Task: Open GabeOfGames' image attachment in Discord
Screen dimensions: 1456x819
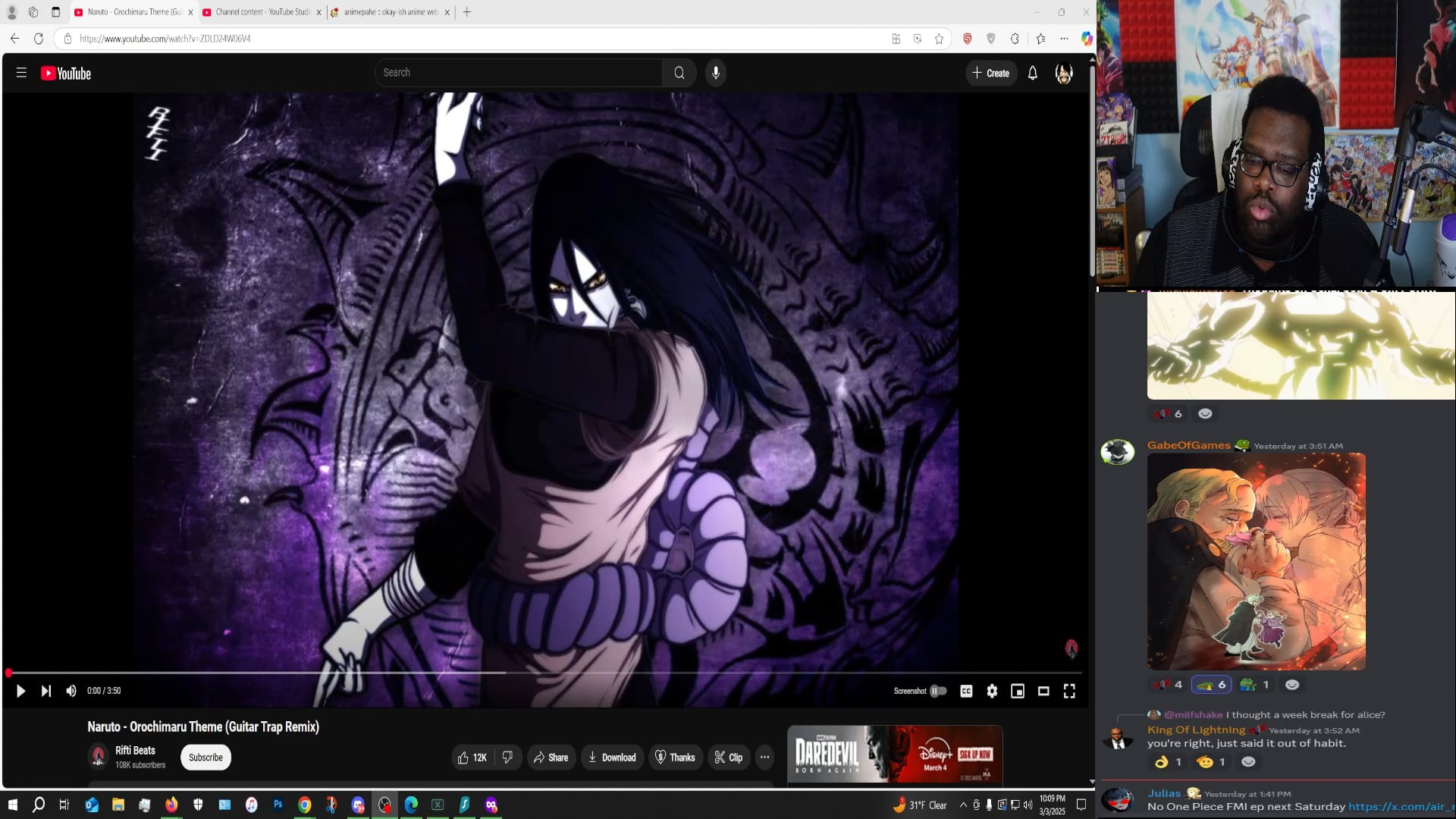Action: click(1257, 562)
